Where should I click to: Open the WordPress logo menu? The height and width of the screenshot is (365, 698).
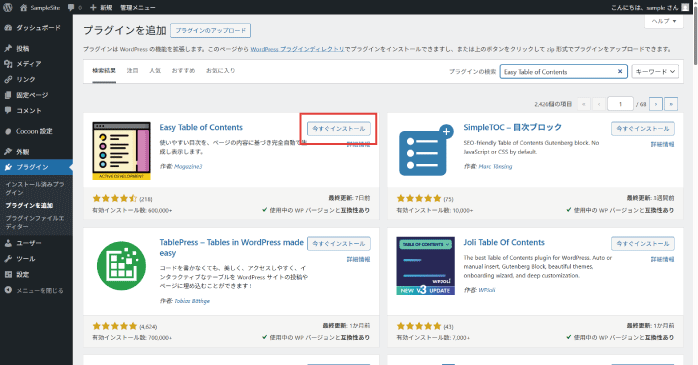[x=8, y=8]
